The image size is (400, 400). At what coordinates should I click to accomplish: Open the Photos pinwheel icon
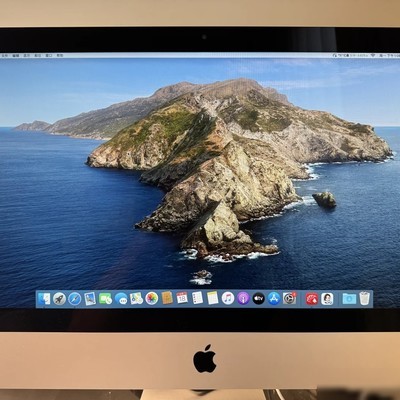tap(152, 298)
